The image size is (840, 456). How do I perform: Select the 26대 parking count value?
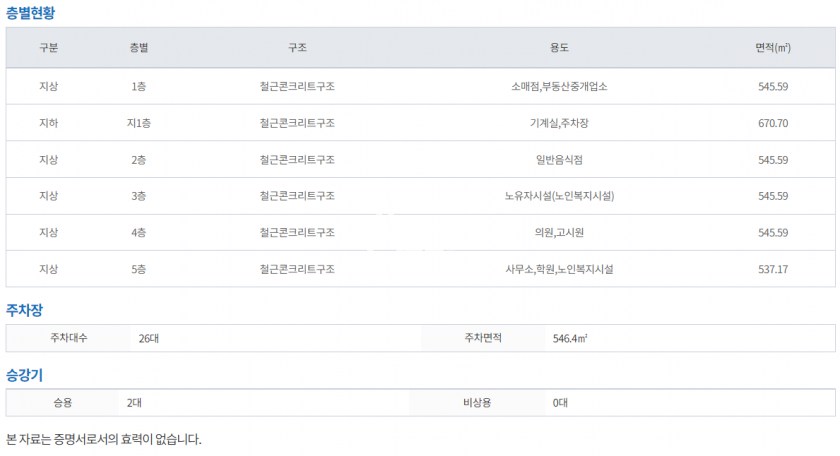(148, 339)
